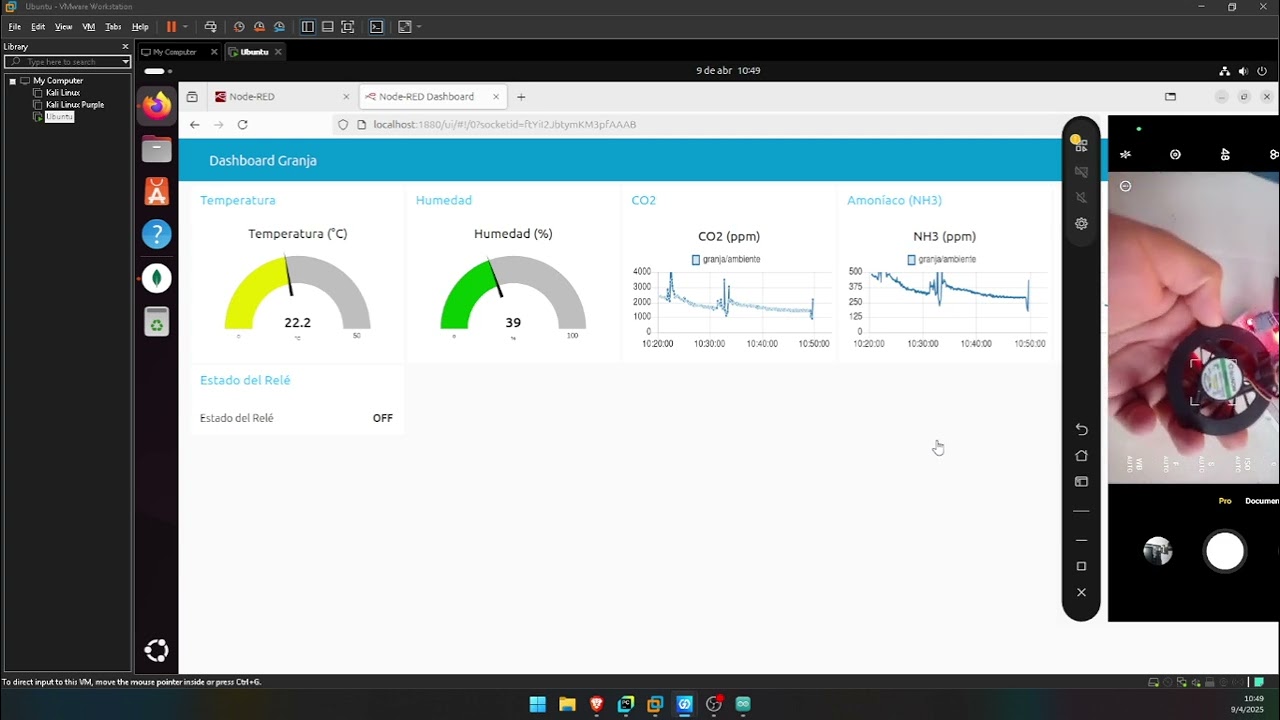
Task: Open the Help icon in the dock
Action: pyautogui.click(x=156, y=234)
